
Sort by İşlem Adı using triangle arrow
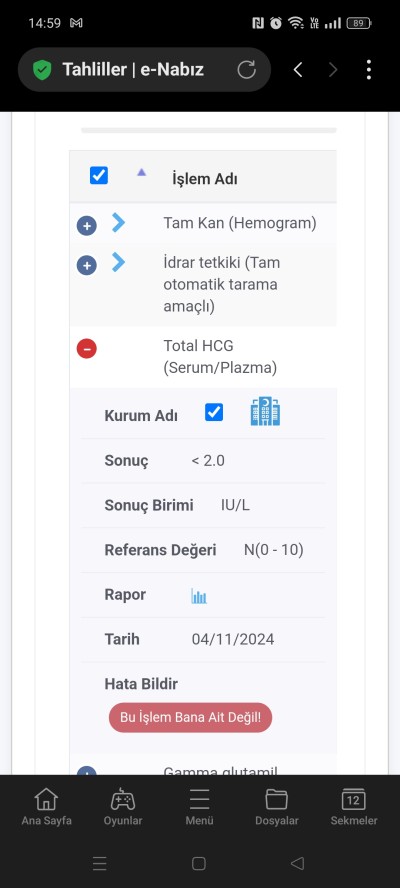142,172
